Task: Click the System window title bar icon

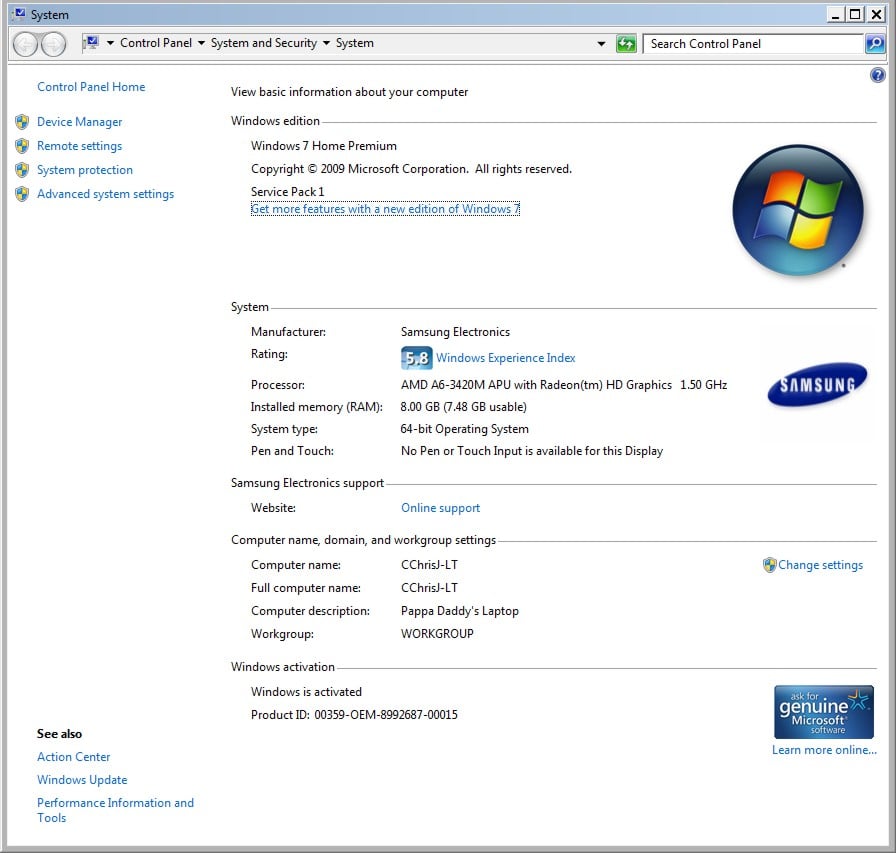Action: pyautogui.click(x=19, y=14)
